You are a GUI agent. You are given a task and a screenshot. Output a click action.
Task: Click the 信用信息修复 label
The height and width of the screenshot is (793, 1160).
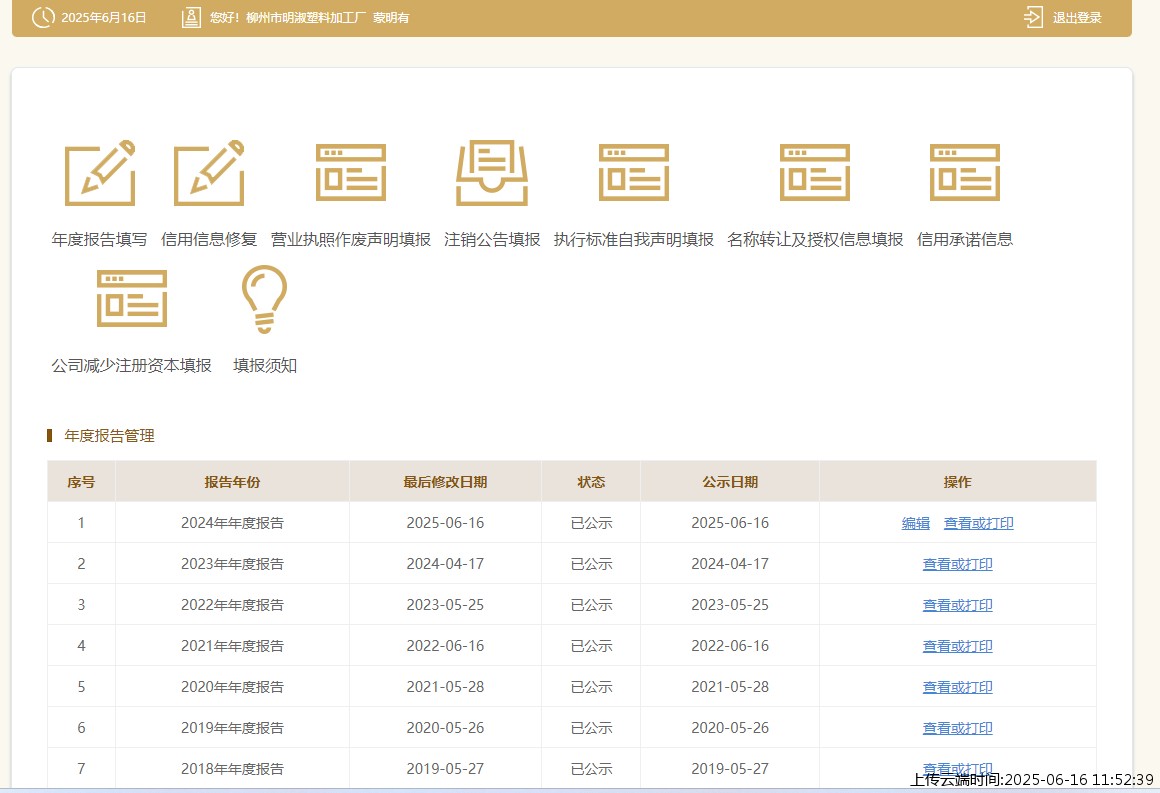coord(209,240)
